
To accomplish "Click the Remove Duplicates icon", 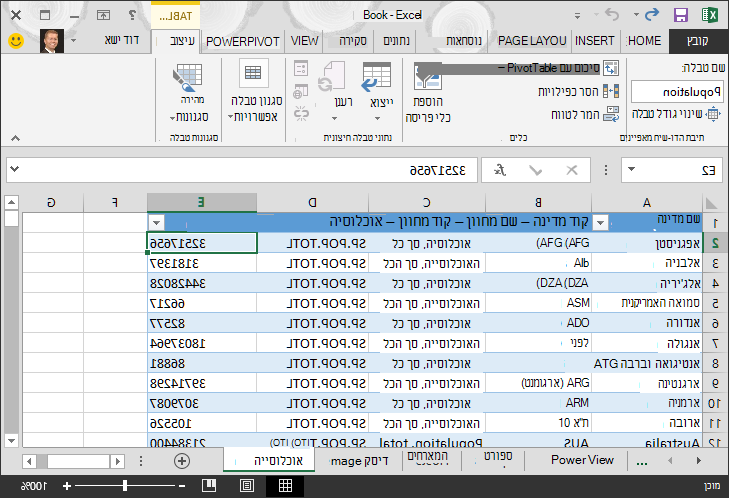I will point(611,91).
